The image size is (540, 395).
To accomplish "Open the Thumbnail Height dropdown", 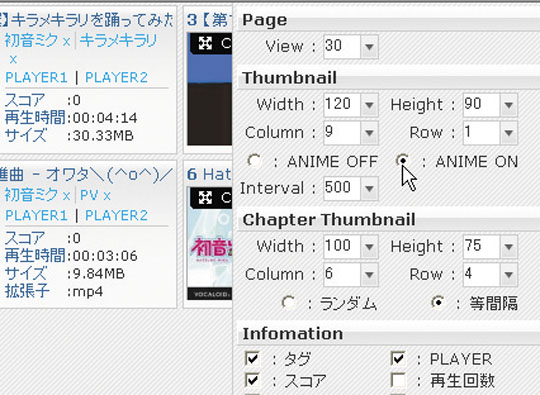I will [509, 105].
